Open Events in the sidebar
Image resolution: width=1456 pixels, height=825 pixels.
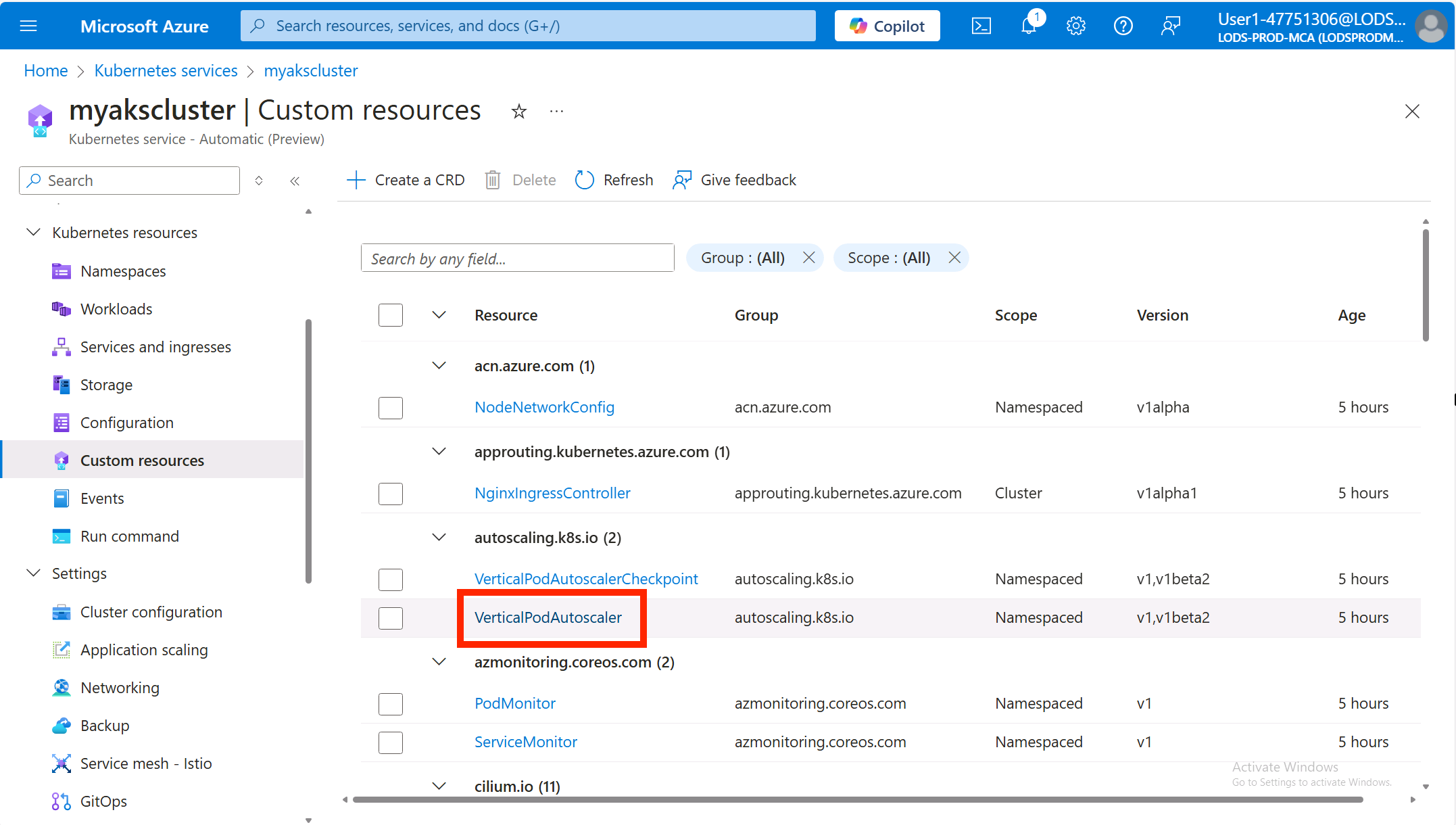pyautogui.click(x=102, y=498)
